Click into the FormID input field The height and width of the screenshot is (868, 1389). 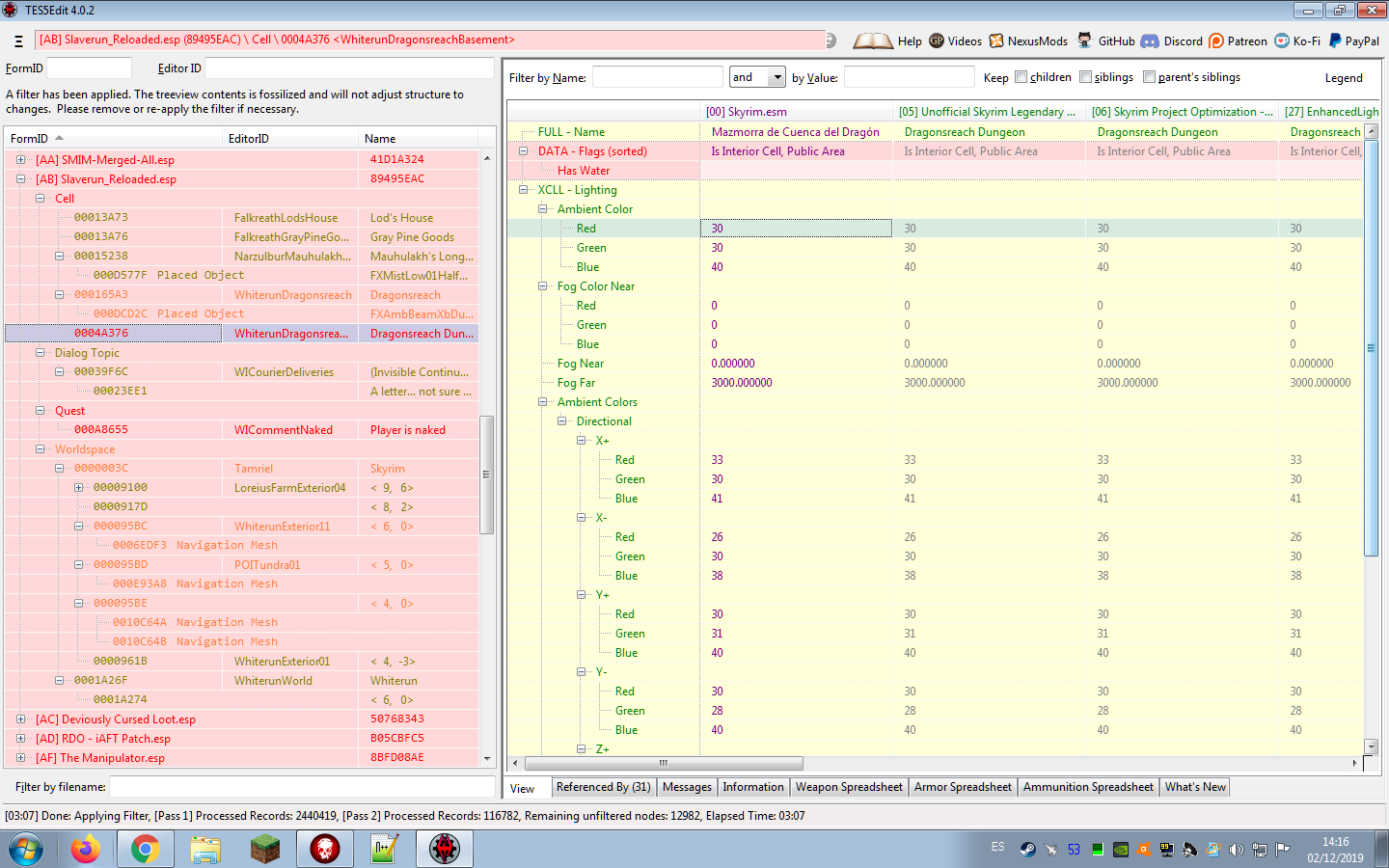[x=89, y=68]
